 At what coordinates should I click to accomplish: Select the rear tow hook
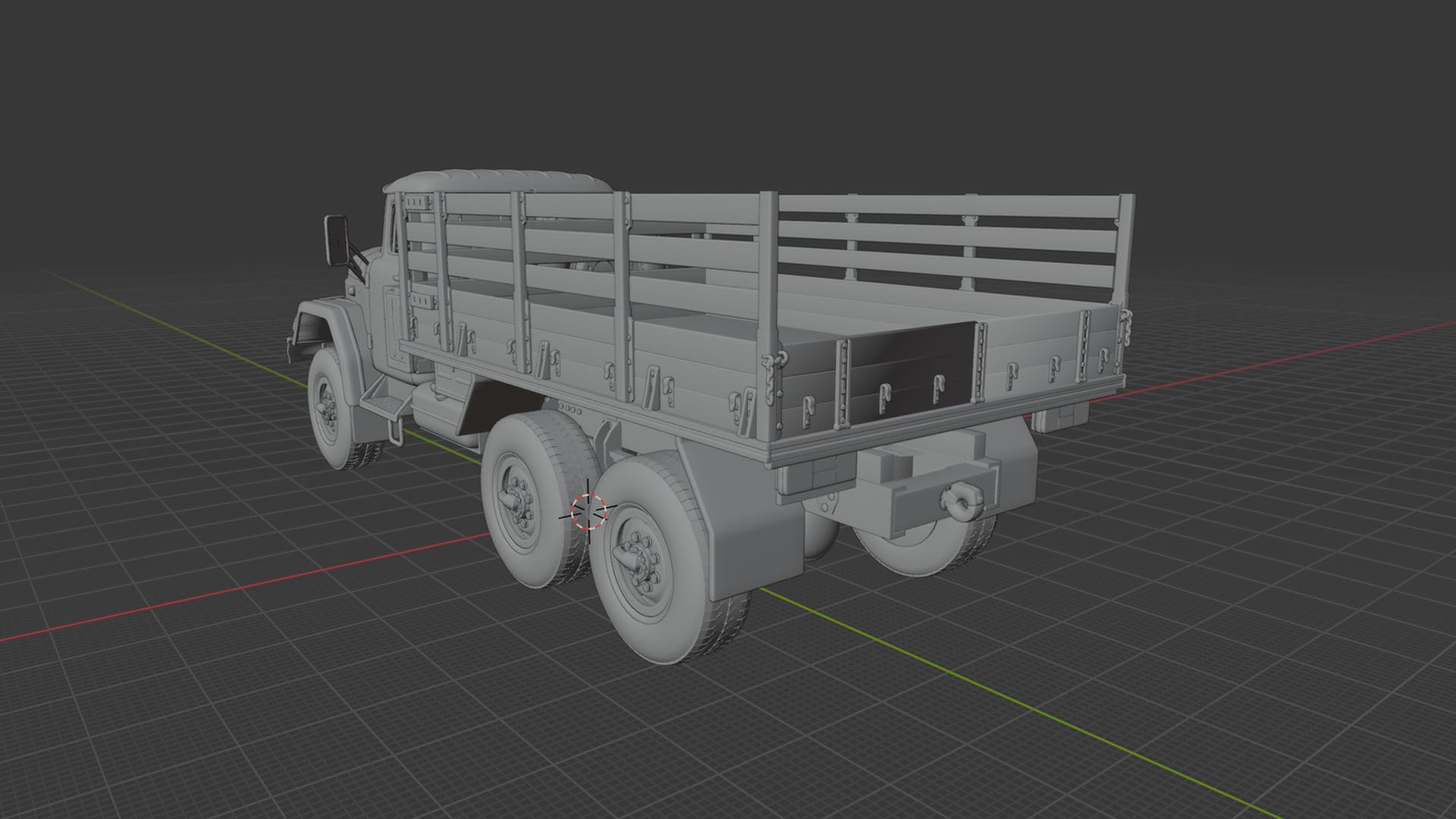962,502
